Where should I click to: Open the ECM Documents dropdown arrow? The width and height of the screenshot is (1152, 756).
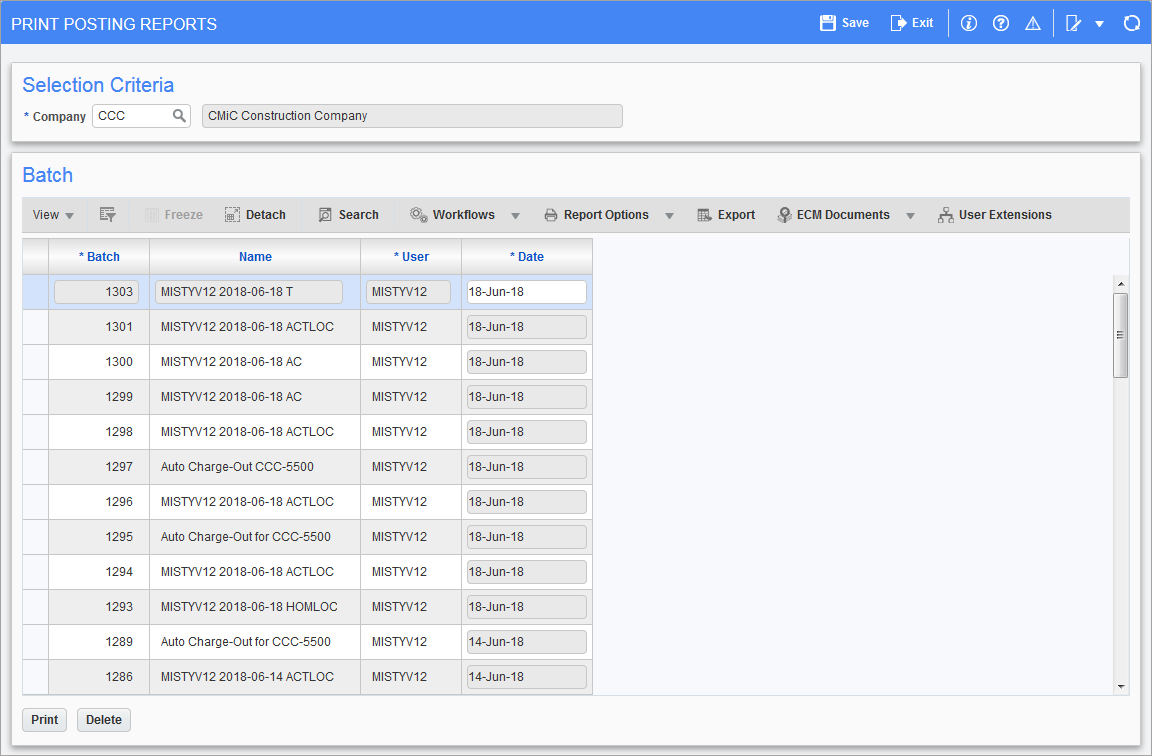(x=909, y=215)
